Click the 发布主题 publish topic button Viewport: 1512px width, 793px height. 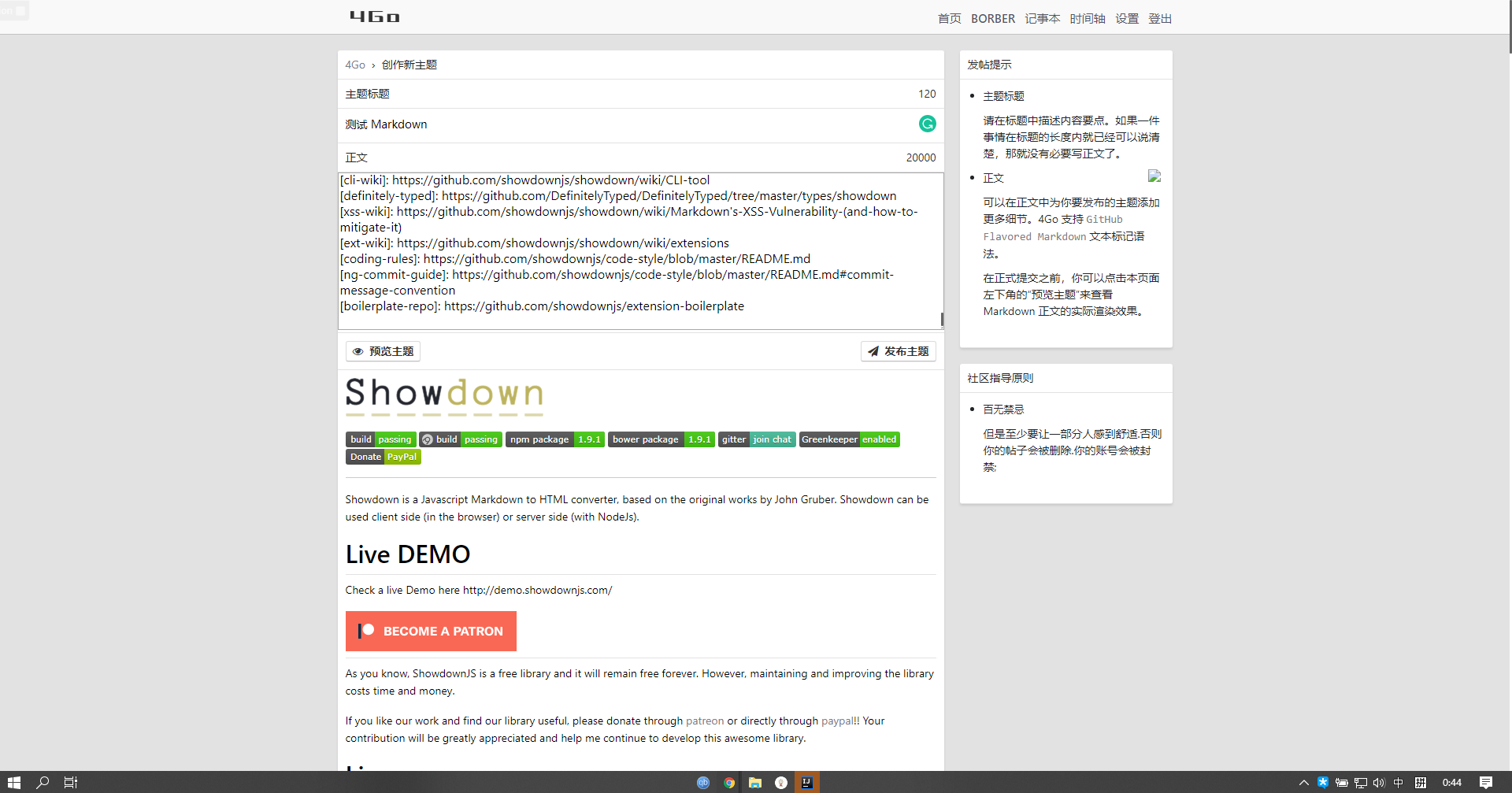pos(898,351)
